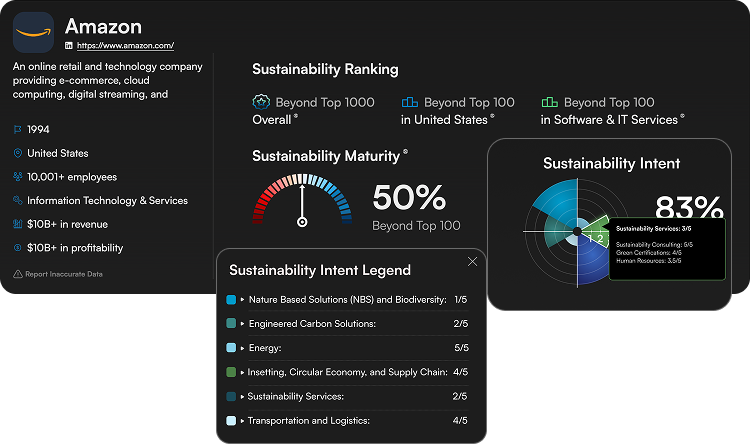Click the warning triangle icon near Report Inaccurate Data
750x444 pixels.
(x=18, y=274)
